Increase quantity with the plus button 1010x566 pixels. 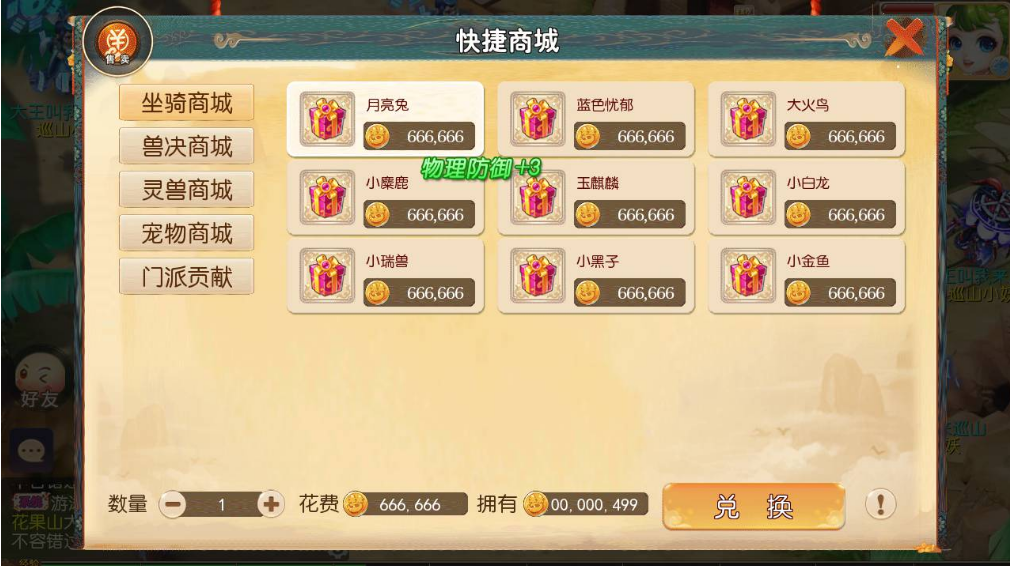tap(271, 504)
